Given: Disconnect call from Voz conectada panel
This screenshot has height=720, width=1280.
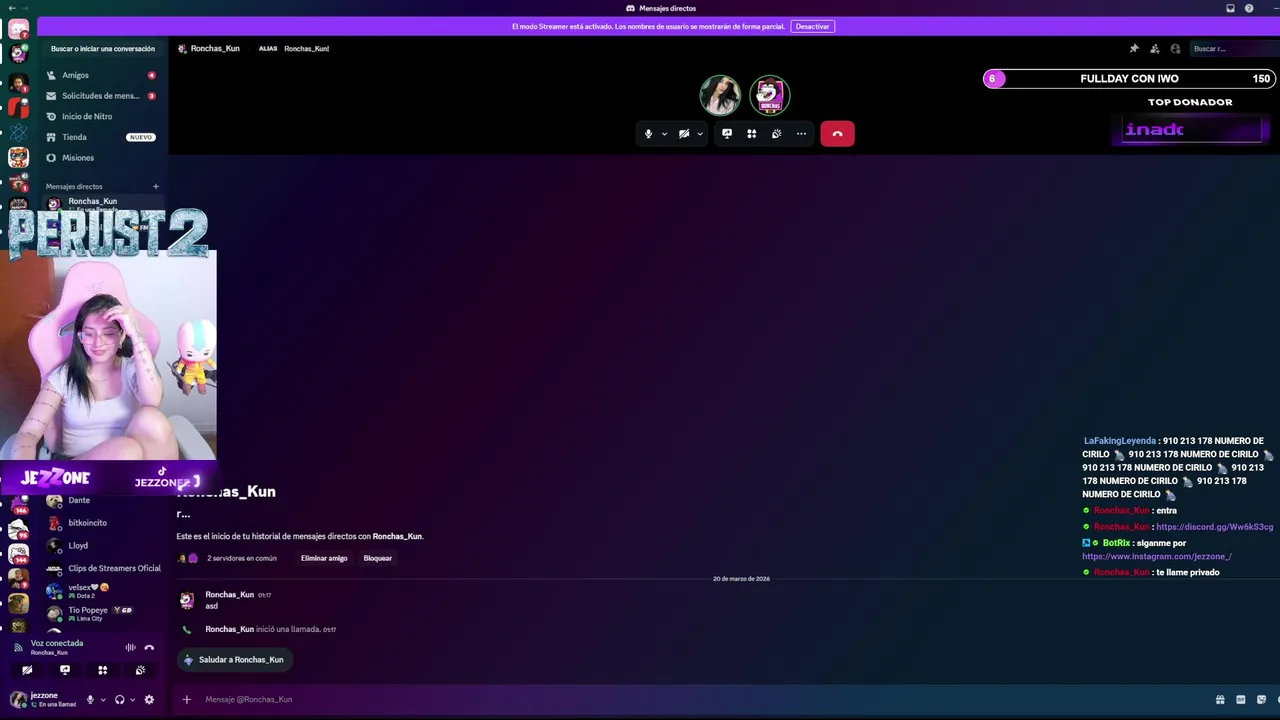Looking at the screenshot, I should (x=149, y=647).
